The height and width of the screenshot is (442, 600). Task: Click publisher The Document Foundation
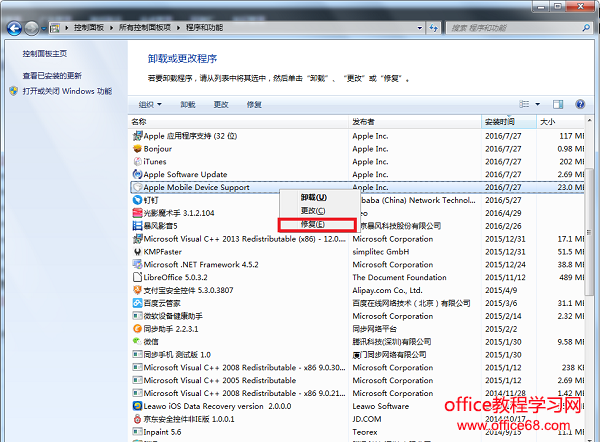coord(399,277)
